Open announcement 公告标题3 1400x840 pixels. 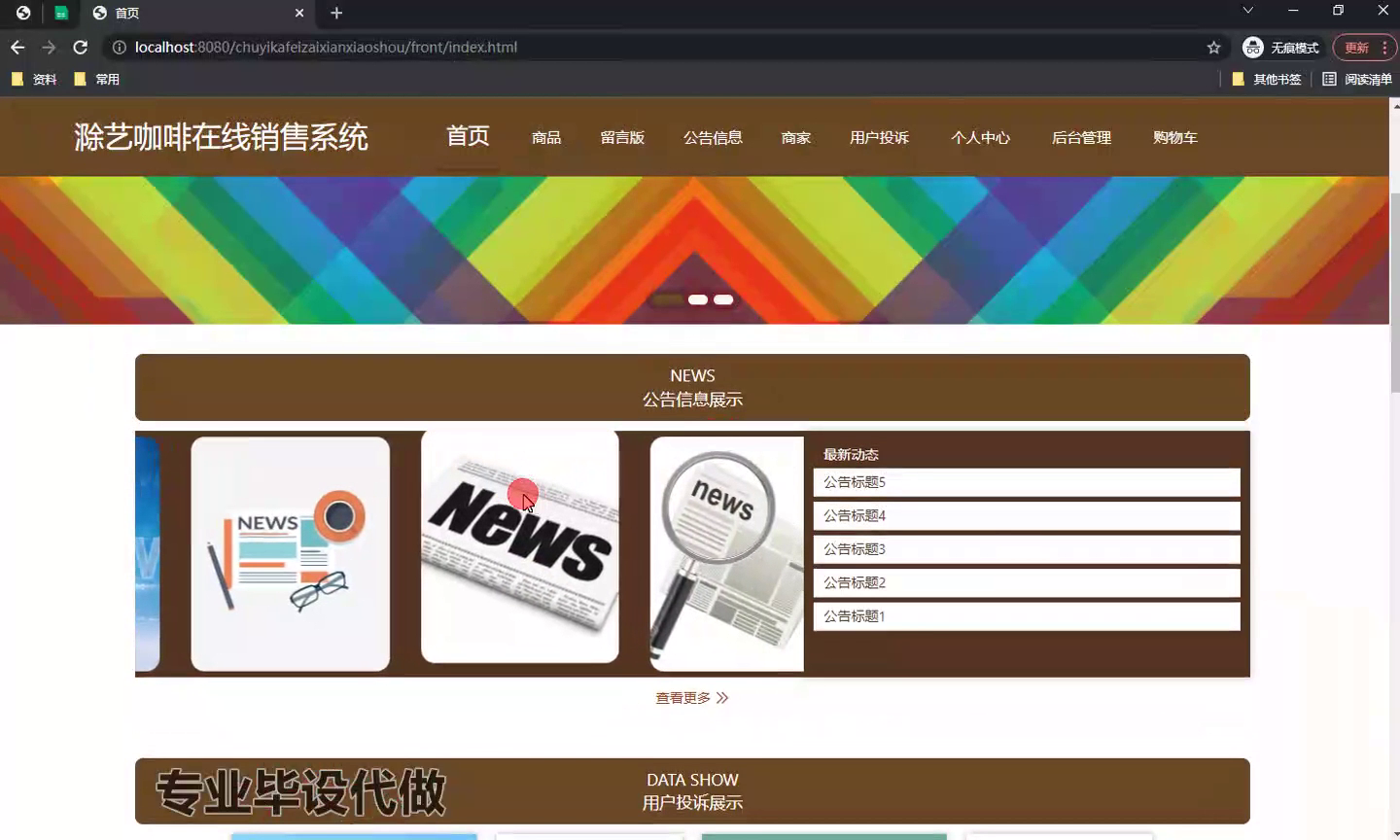click(1027, 549)
